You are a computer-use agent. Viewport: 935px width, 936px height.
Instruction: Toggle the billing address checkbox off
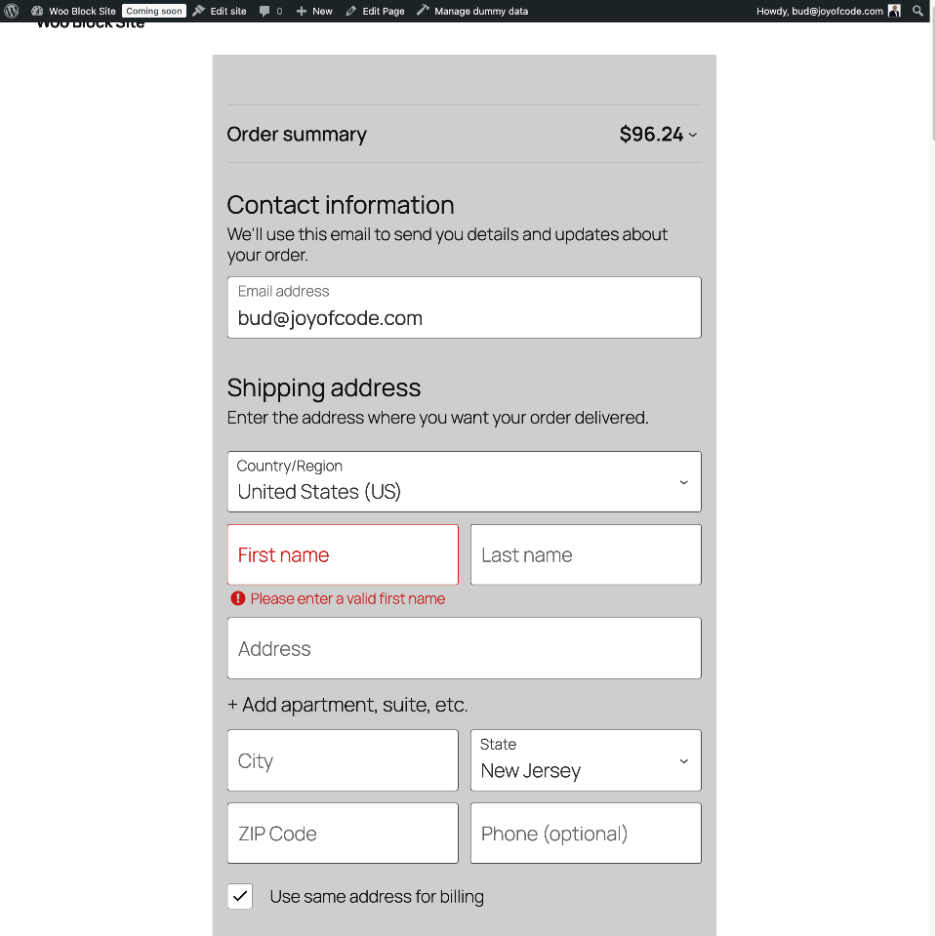click(x=239, y=896)
